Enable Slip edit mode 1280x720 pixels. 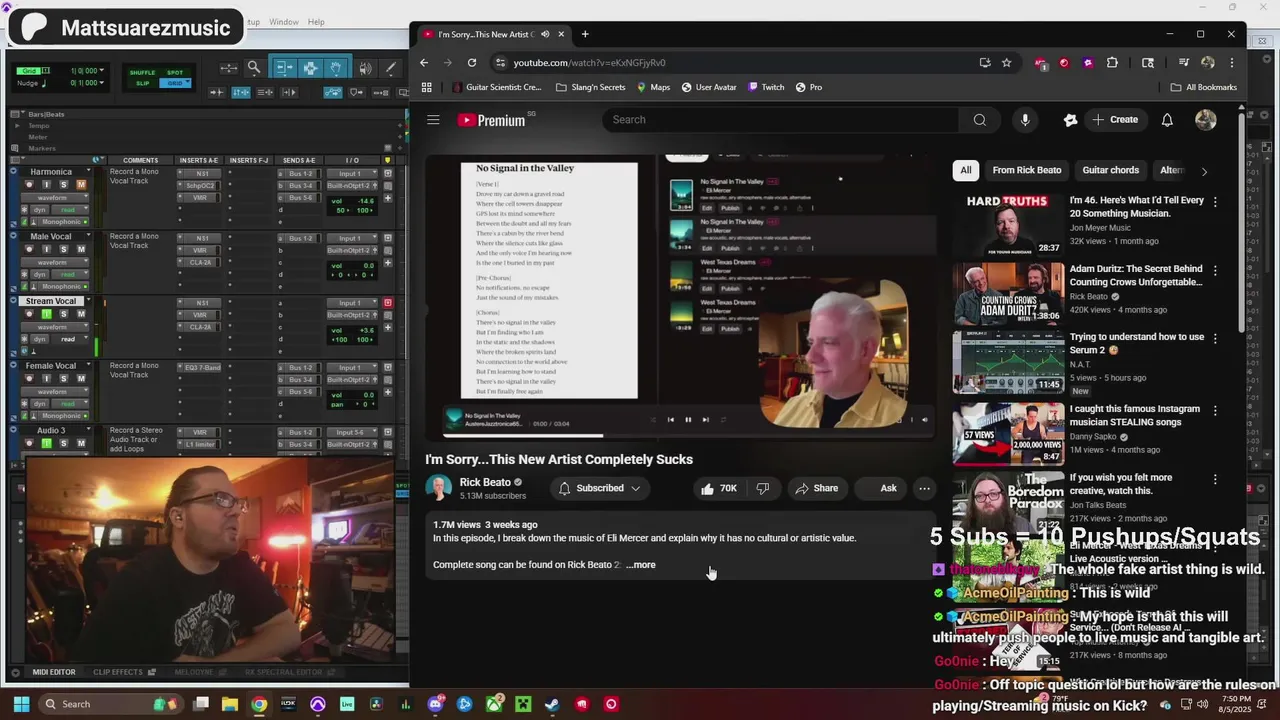click(143, 83)
